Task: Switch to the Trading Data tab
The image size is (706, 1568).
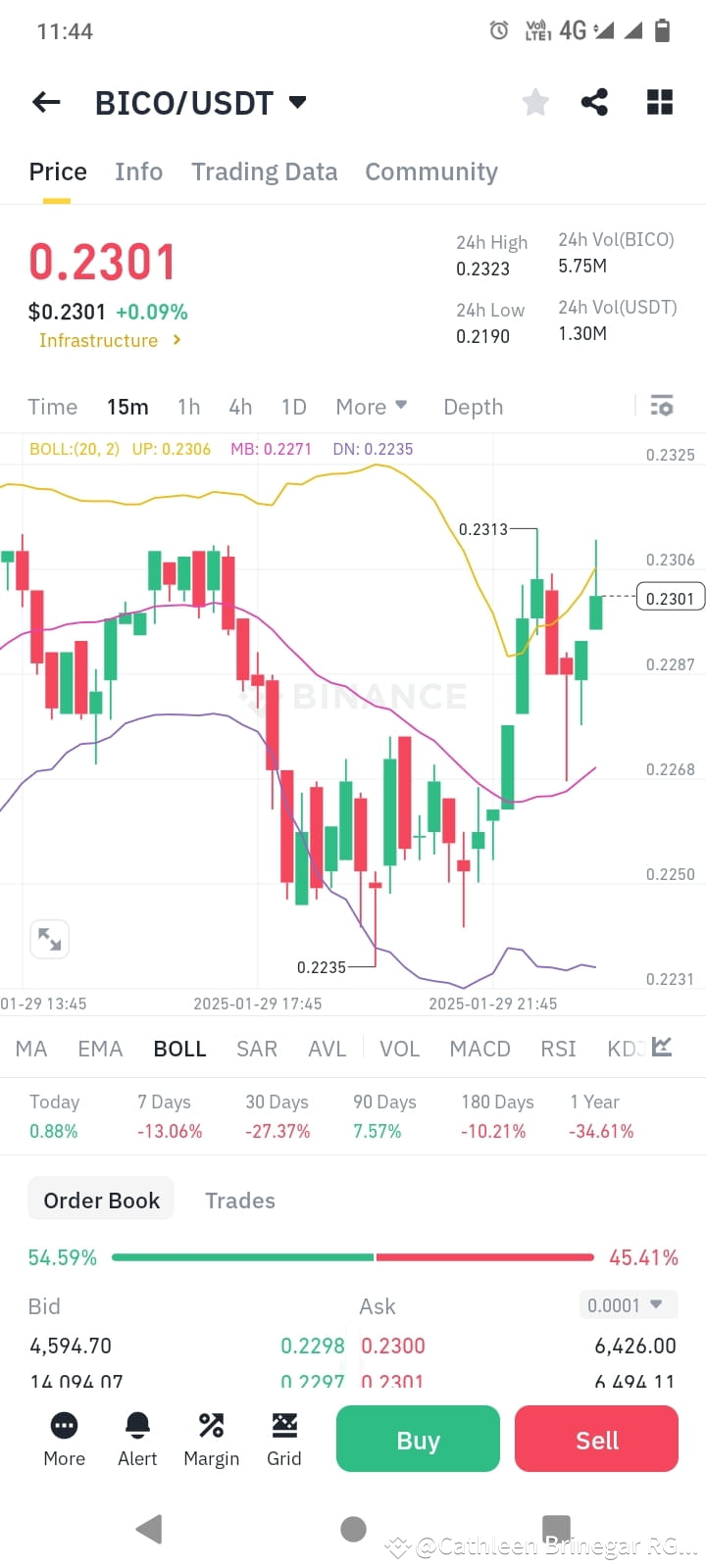Action: (x=264, y=171)
